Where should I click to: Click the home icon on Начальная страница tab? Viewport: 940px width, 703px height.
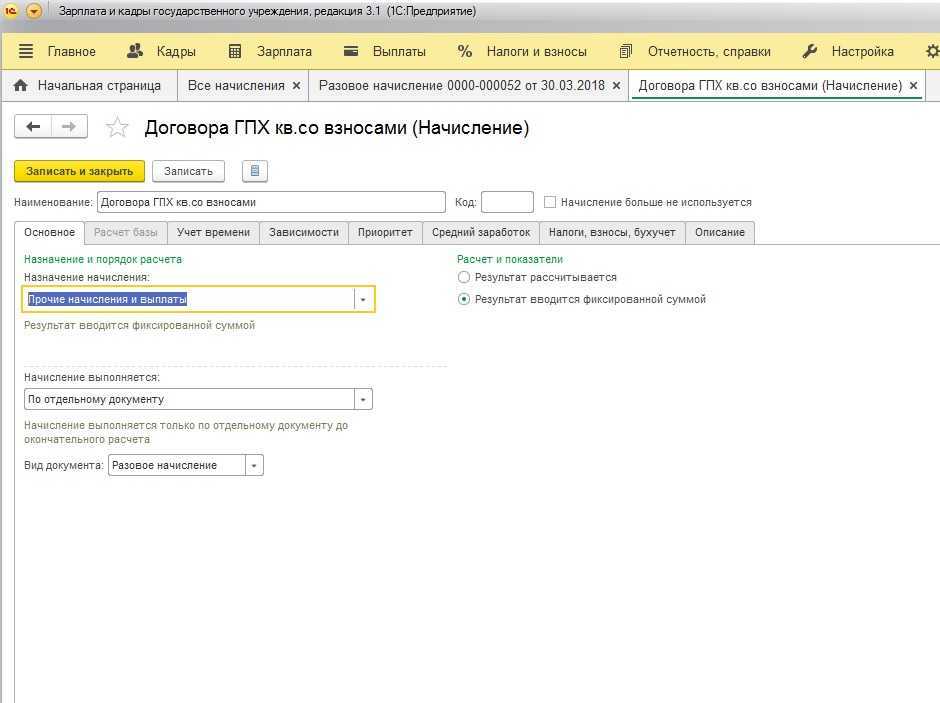20,86
